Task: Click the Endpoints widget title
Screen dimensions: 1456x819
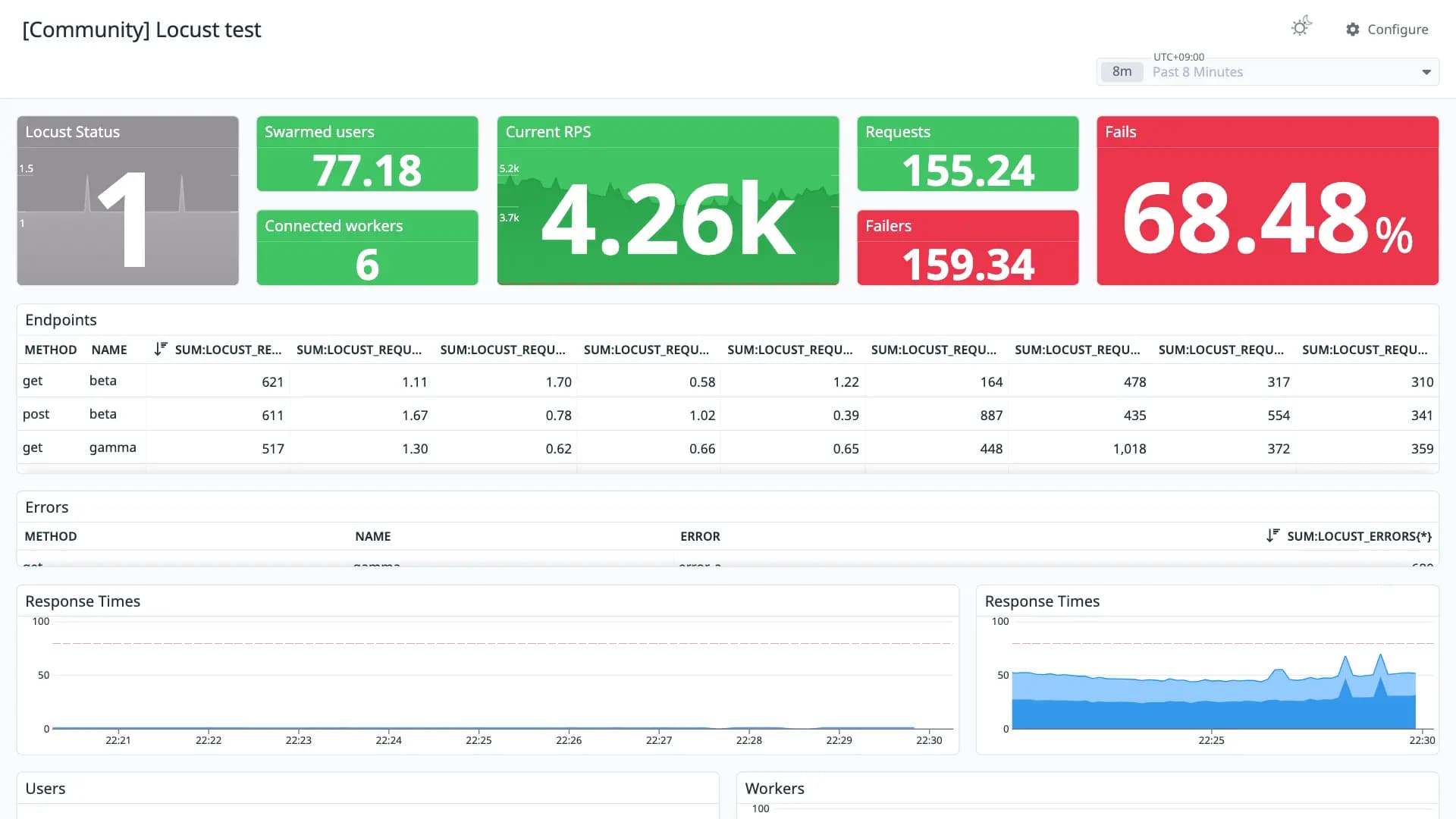Action: coord(61,320)
